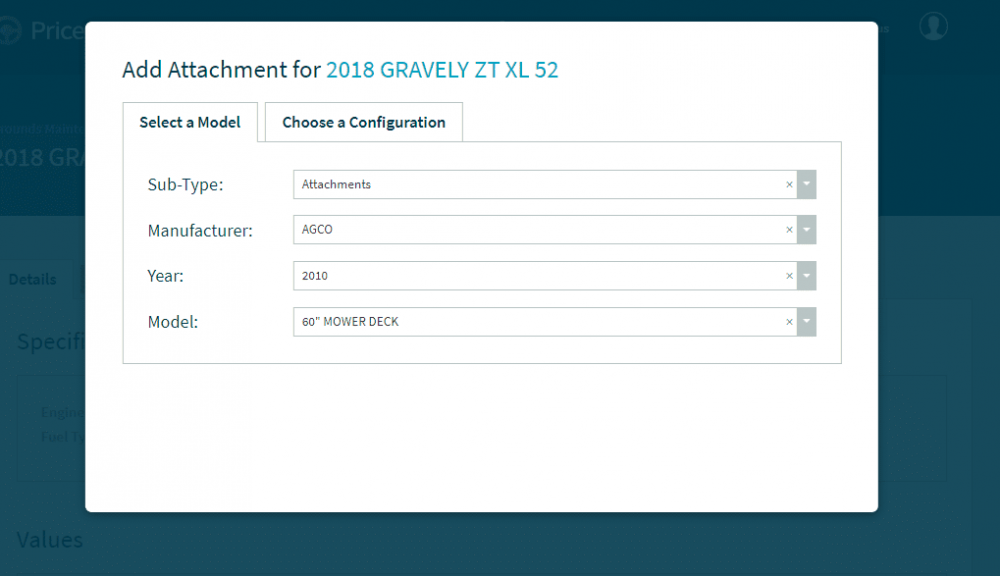Viewport: 1000px width, 576px height.
Task: Click the 2018 GRAVELY ZT XL 52 title link
Action: [x=442, y=70]
